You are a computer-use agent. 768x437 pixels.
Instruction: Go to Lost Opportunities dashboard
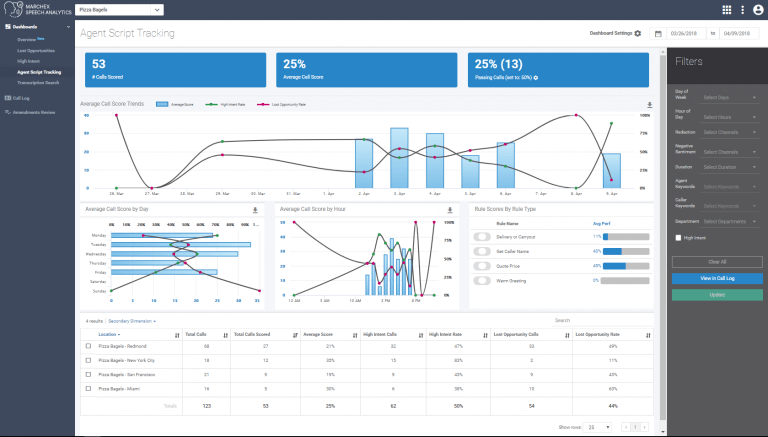click(36, 49)
